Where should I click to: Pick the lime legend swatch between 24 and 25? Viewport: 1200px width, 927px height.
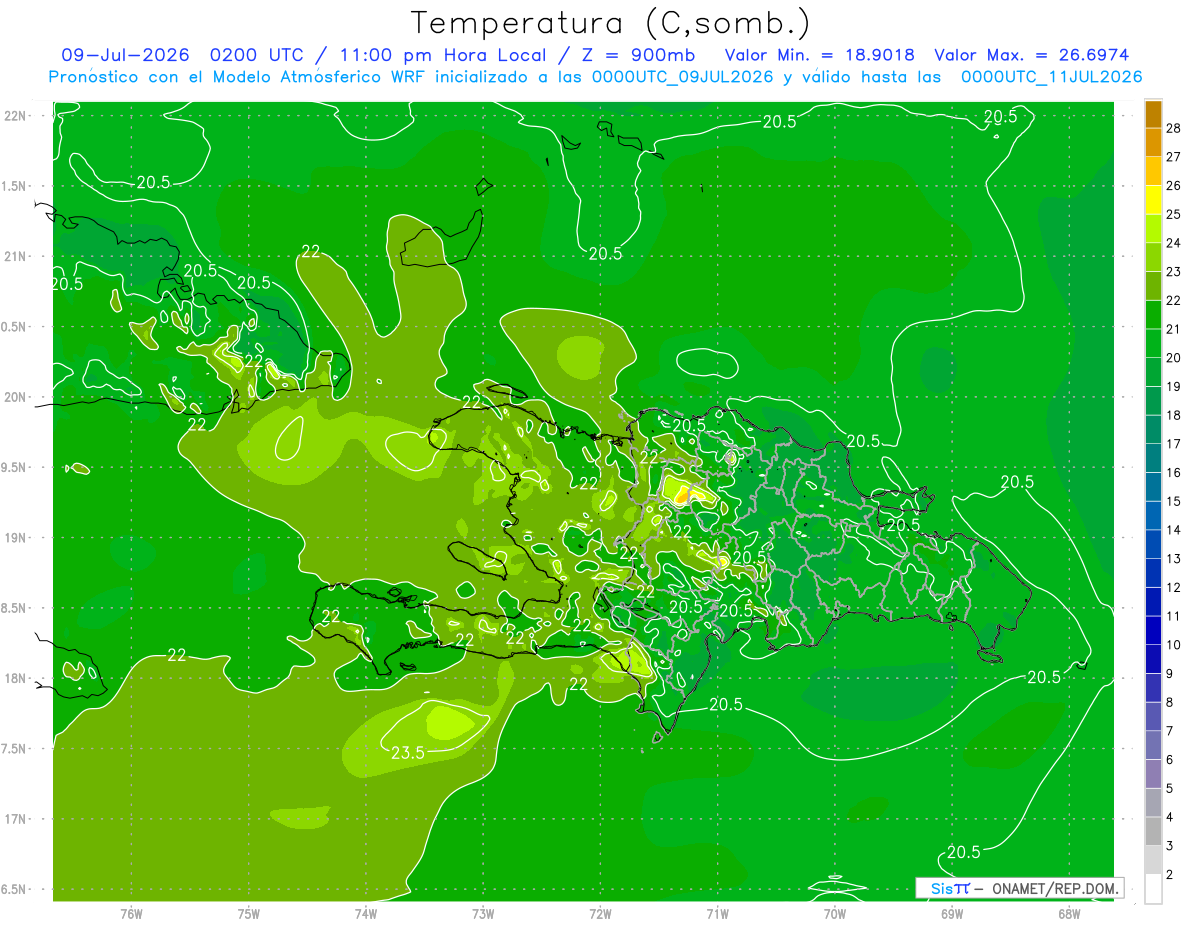point(1153,229)
